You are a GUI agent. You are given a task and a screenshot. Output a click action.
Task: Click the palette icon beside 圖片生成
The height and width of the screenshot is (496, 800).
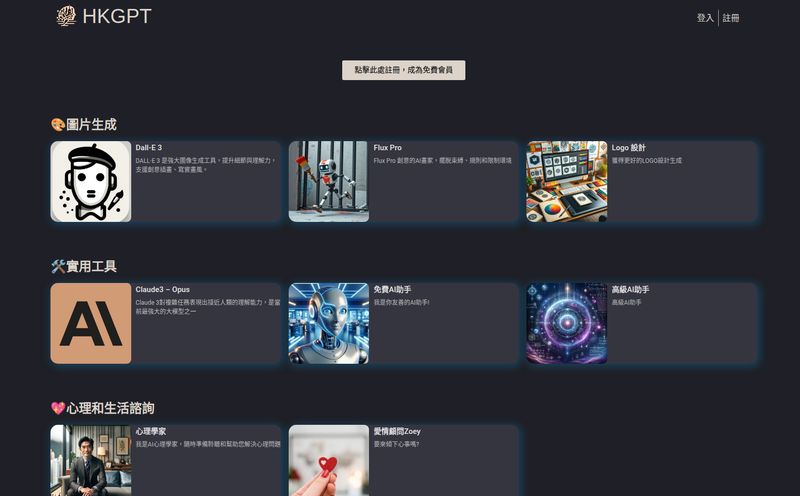(x=58, y=125)
